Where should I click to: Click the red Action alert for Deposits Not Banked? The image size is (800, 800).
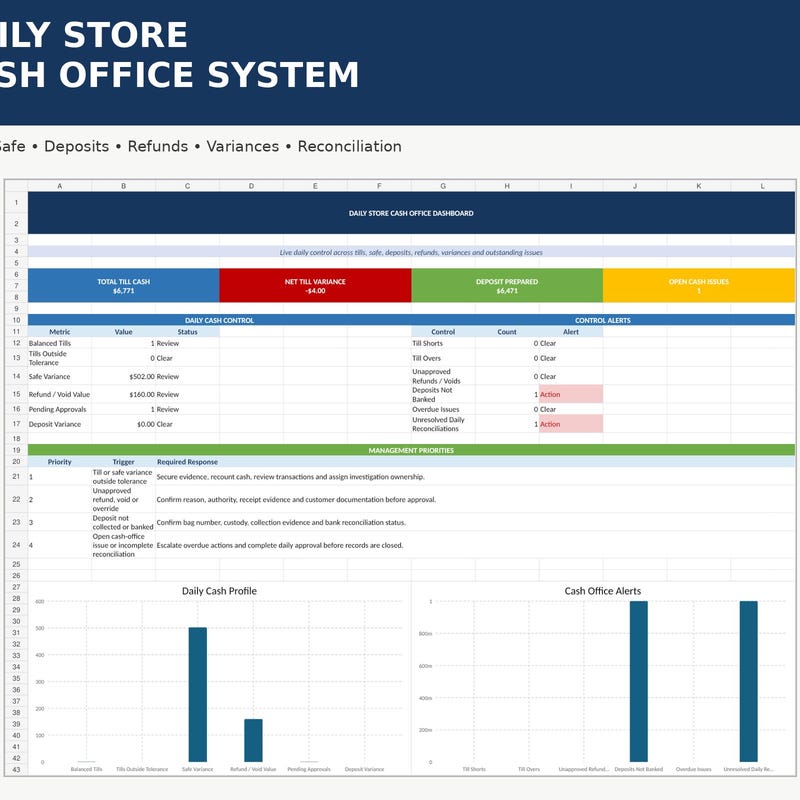pyautogui.click(x=571, y=394)
